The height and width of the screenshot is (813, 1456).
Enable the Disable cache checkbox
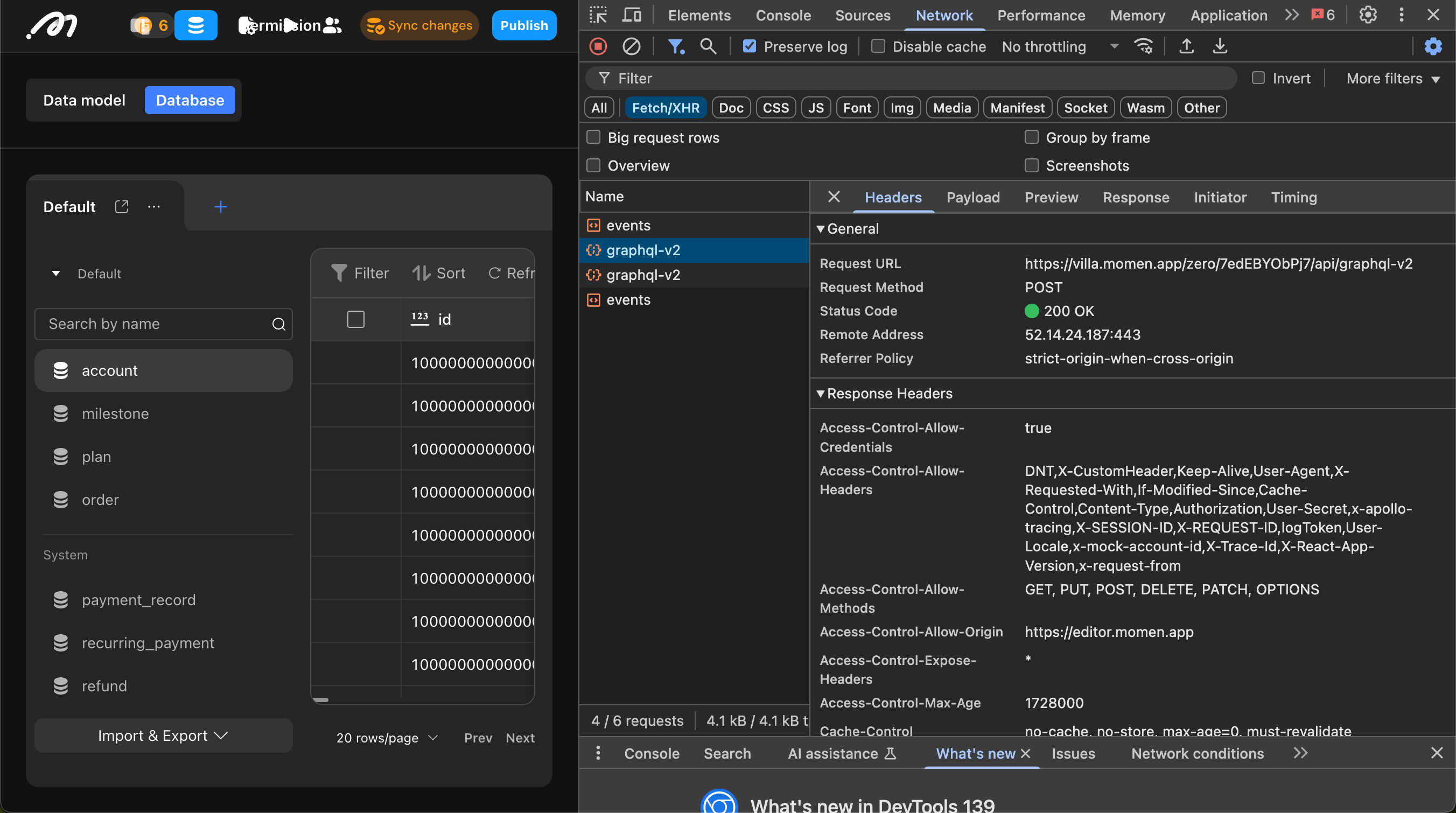pos(878,46)
